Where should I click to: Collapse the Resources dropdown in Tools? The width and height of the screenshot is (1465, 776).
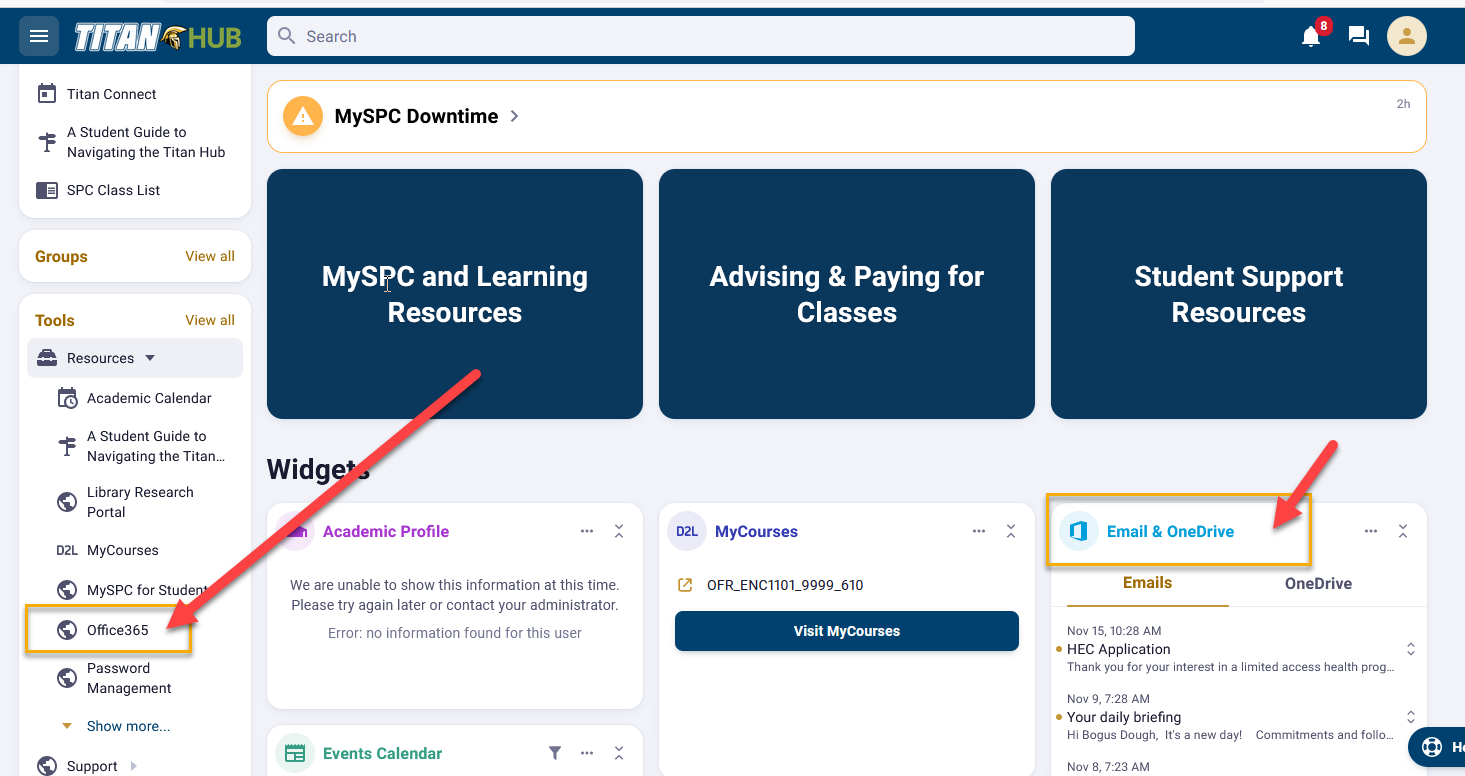pos(148,357)
